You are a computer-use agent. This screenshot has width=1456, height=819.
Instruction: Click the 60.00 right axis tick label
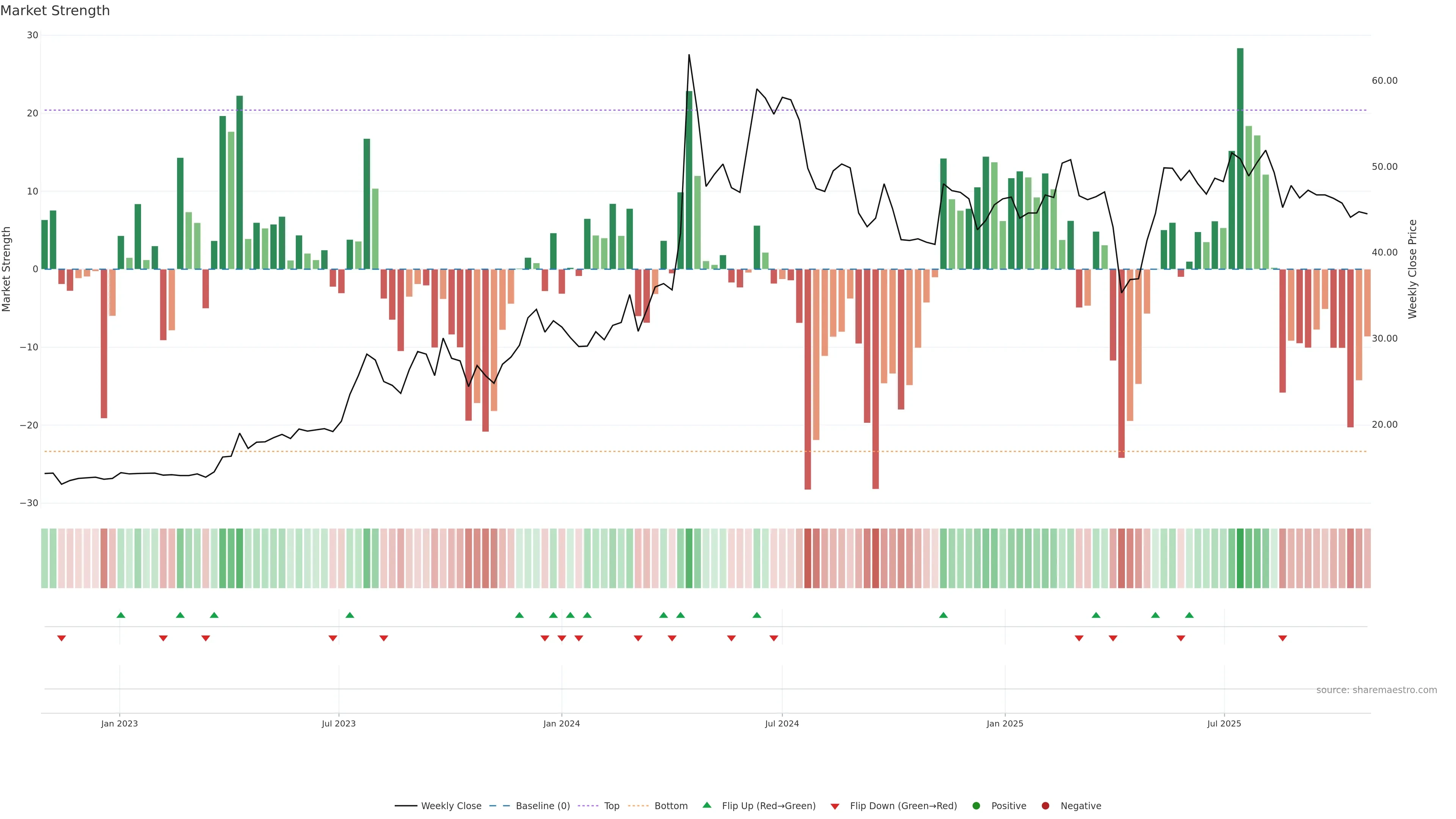[x=1384, y=81]
